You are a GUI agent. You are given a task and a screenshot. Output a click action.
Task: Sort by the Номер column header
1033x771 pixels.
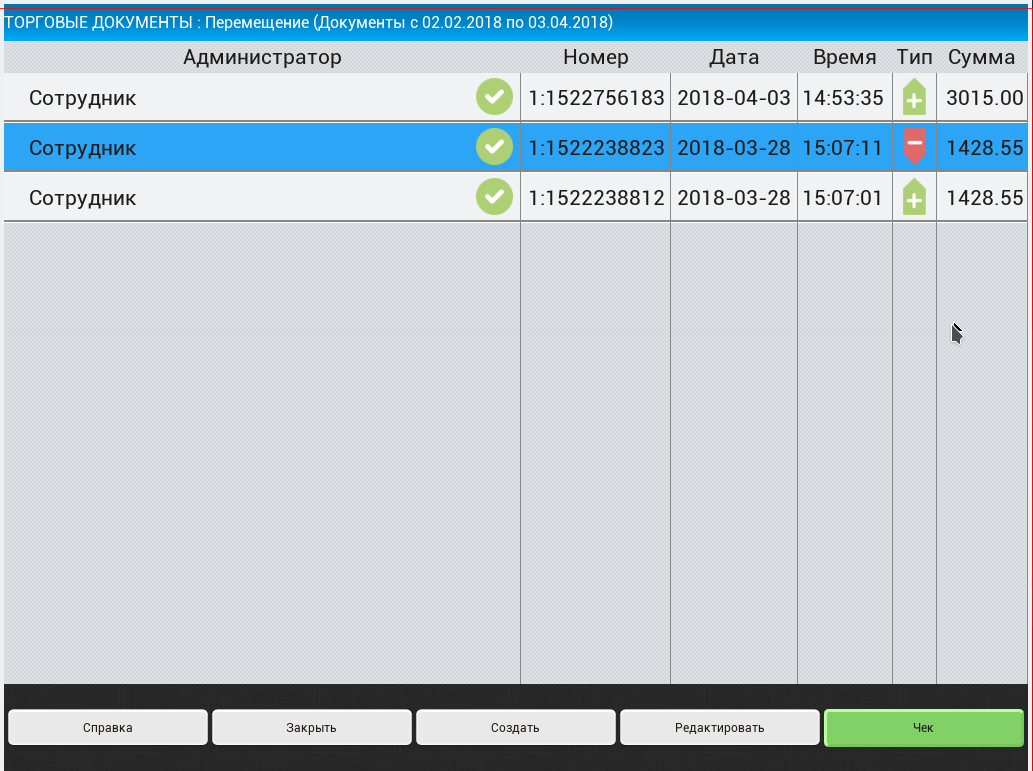pos(596,57)
